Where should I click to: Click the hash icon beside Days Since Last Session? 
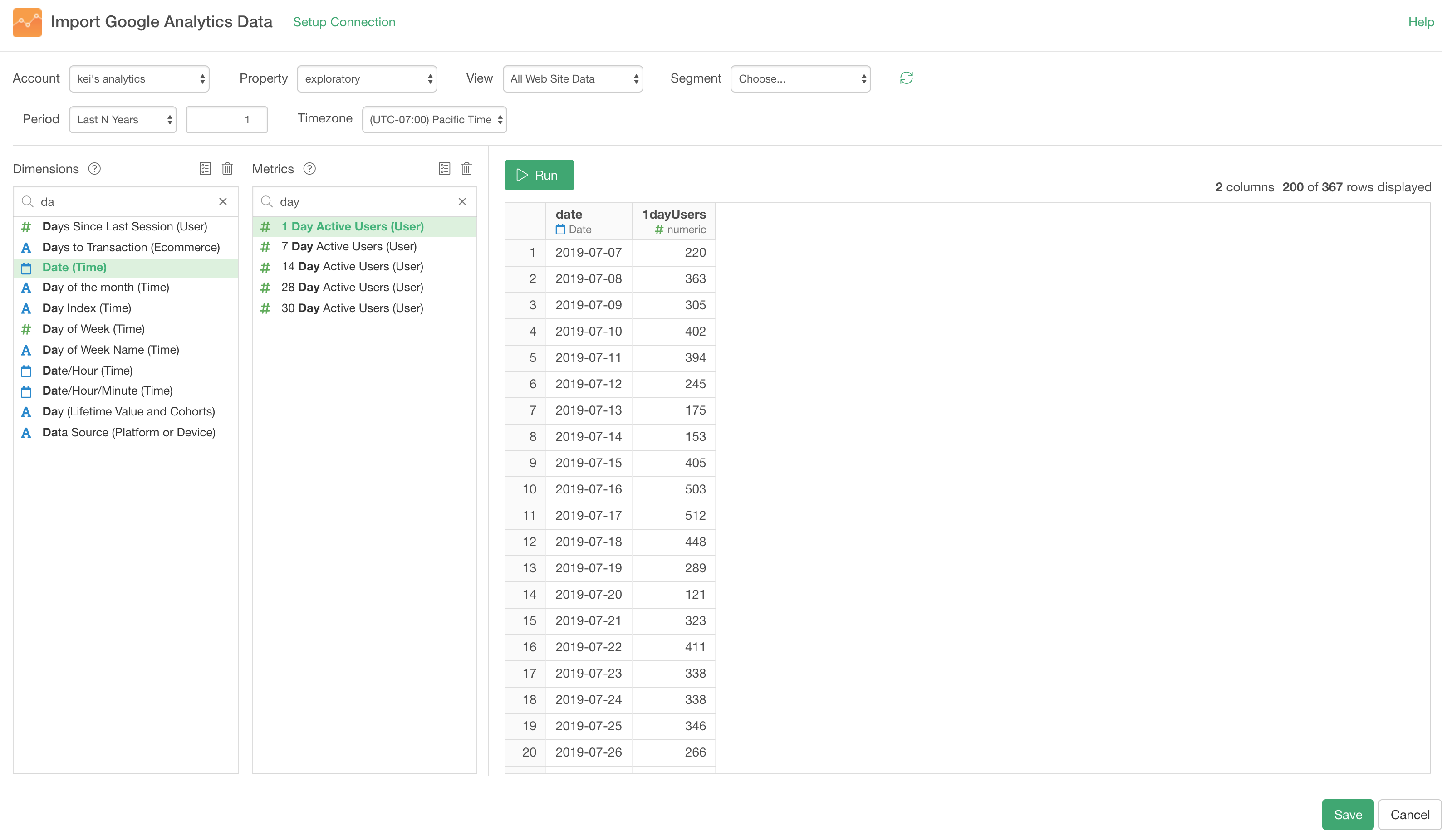pos(26,227)
